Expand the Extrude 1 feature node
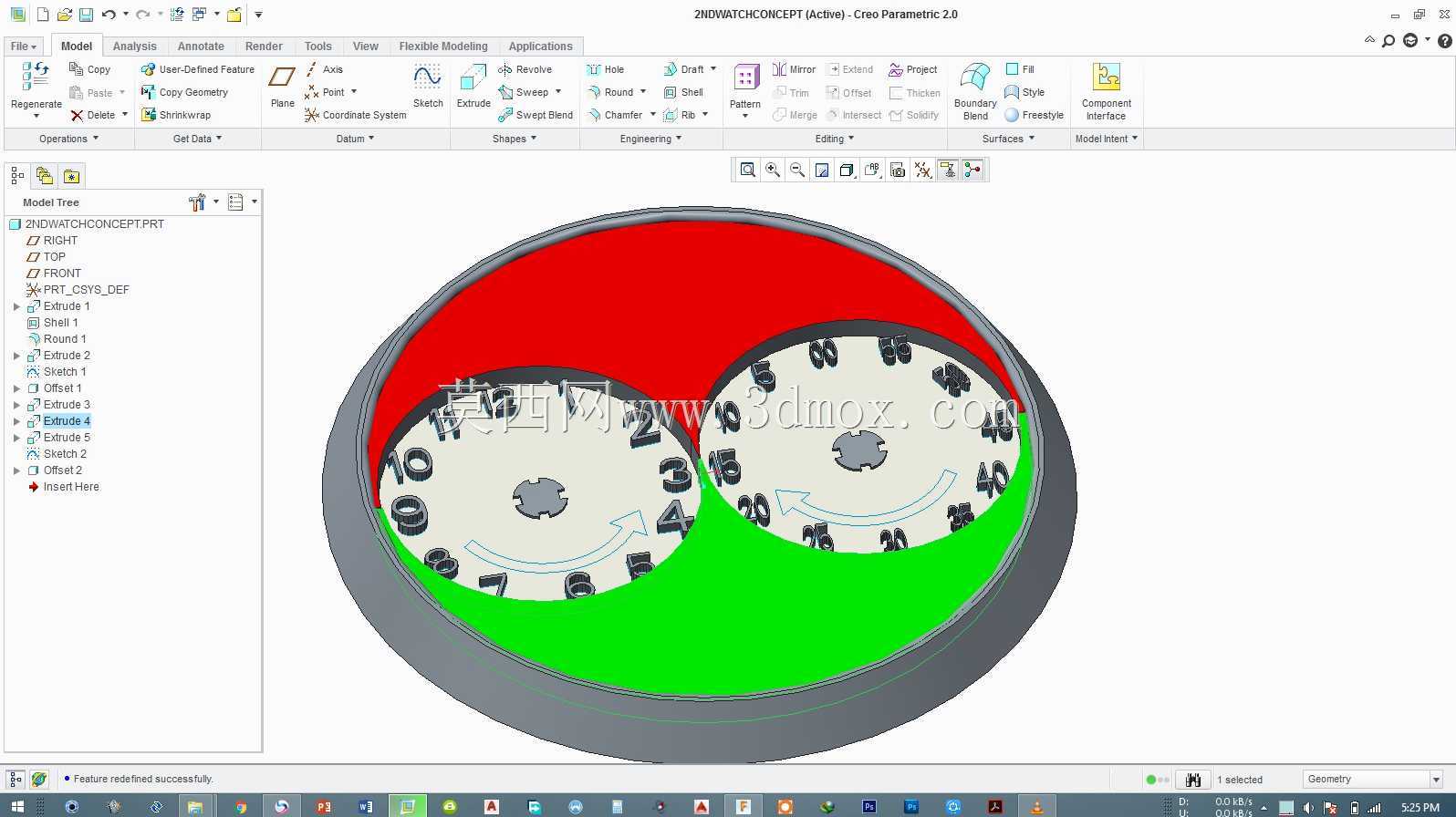 tap(16, 306)
